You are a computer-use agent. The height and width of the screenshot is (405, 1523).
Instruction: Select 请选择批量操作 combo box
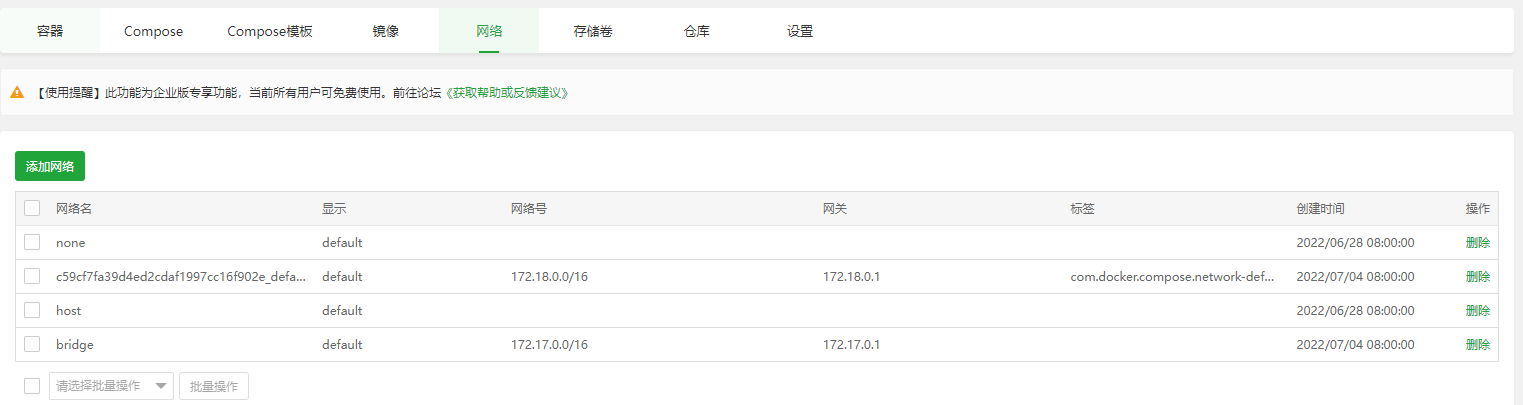tap(111, 387)
